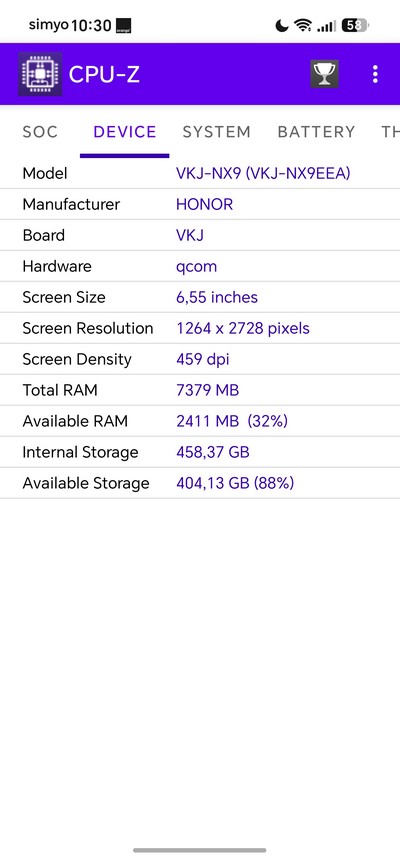Tap the Manufacturer HONOR row
400x863 pixels.
coord(200,204)
